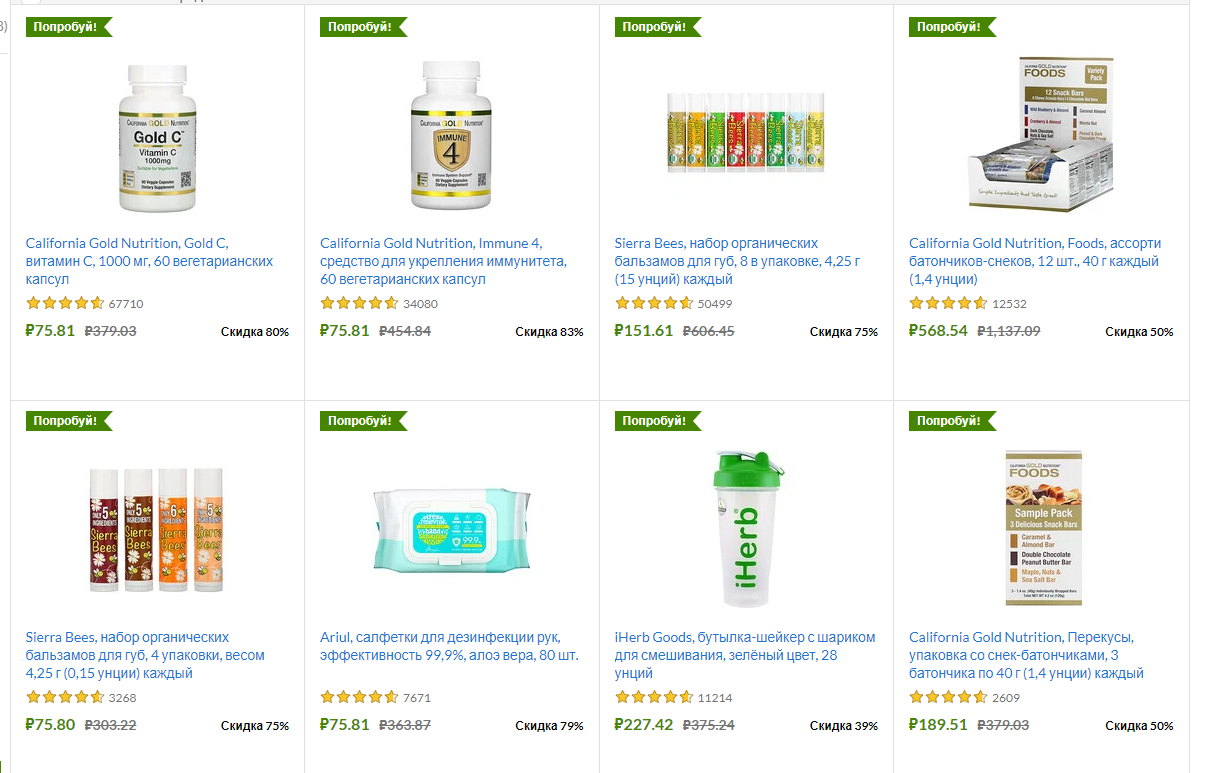Open the Immune 4 bottle image
The image size is (1205, 773).
click(452, 136)
